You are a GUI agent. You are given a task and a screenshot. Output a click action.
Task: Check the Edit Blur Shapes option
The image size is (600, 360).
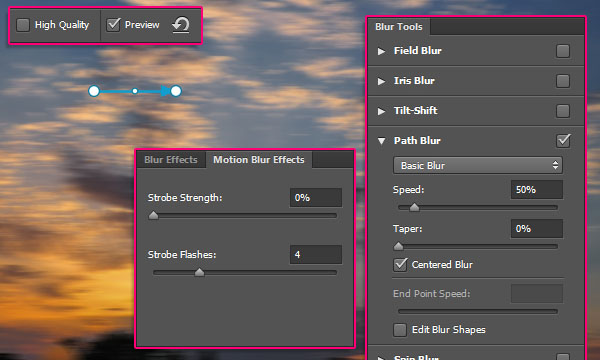coord(400,330)
